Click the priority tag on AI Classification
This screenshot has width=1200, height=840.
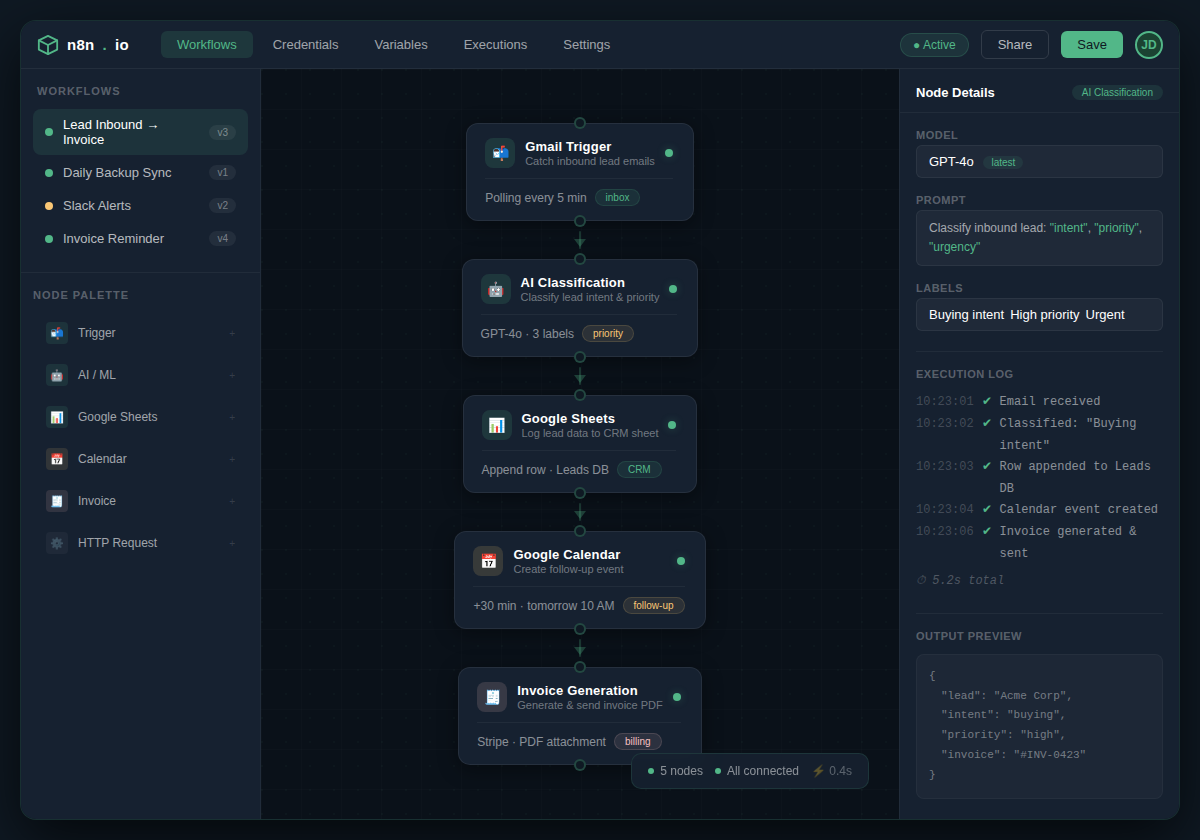tap(608, 333)
